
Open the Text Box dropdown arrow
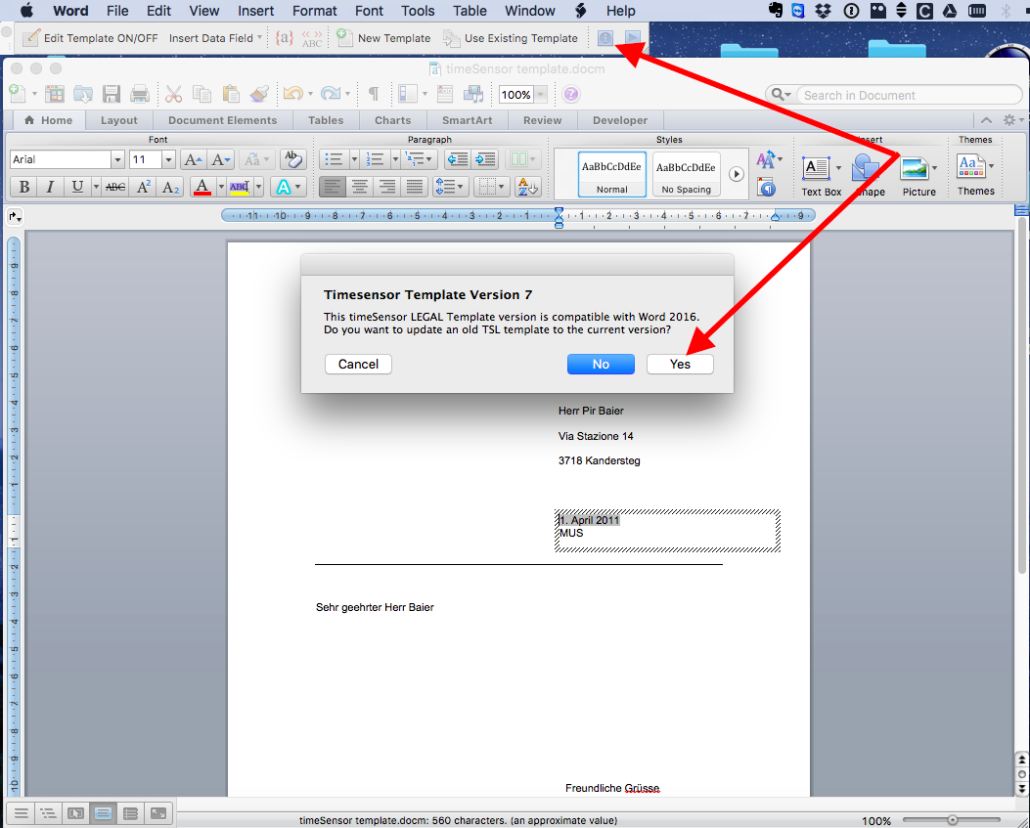838,168
